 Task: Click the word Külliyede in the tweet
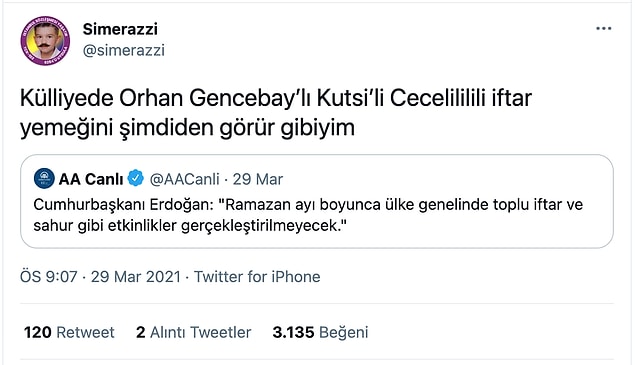click(x=67, y=98)
